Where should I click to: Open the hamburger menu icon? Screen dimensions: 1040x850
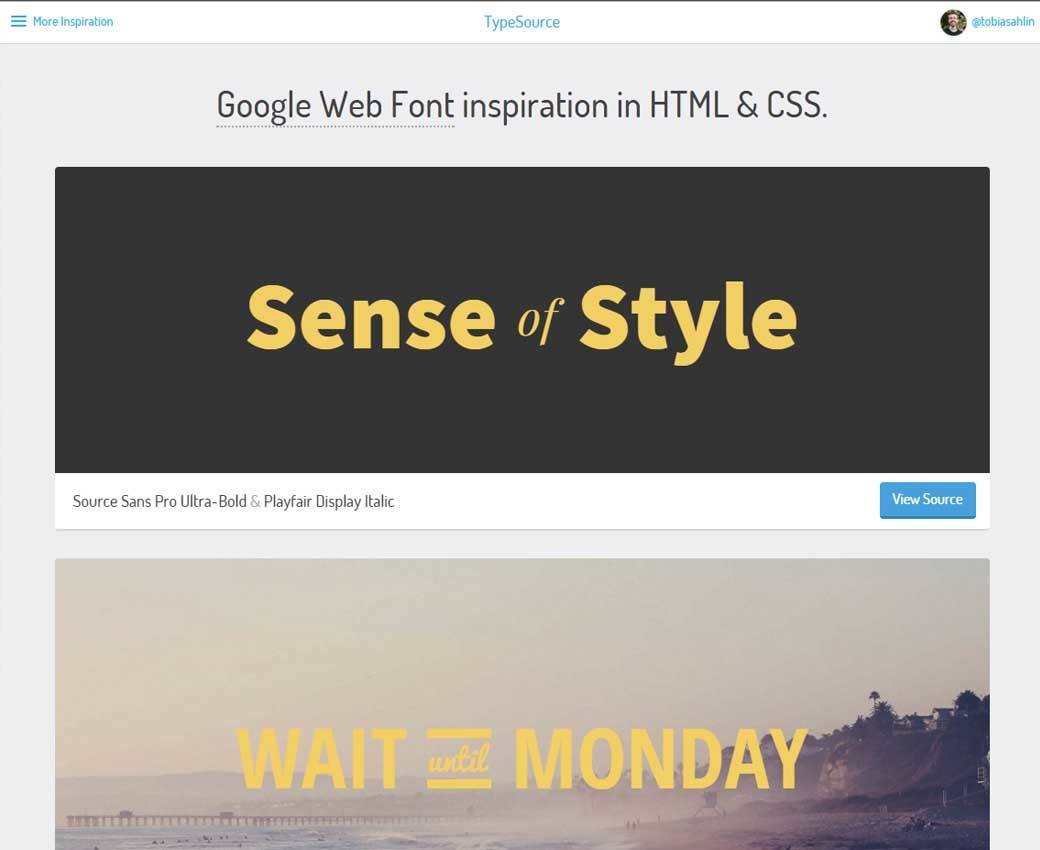pyautogui.click(x=18, y=21)
